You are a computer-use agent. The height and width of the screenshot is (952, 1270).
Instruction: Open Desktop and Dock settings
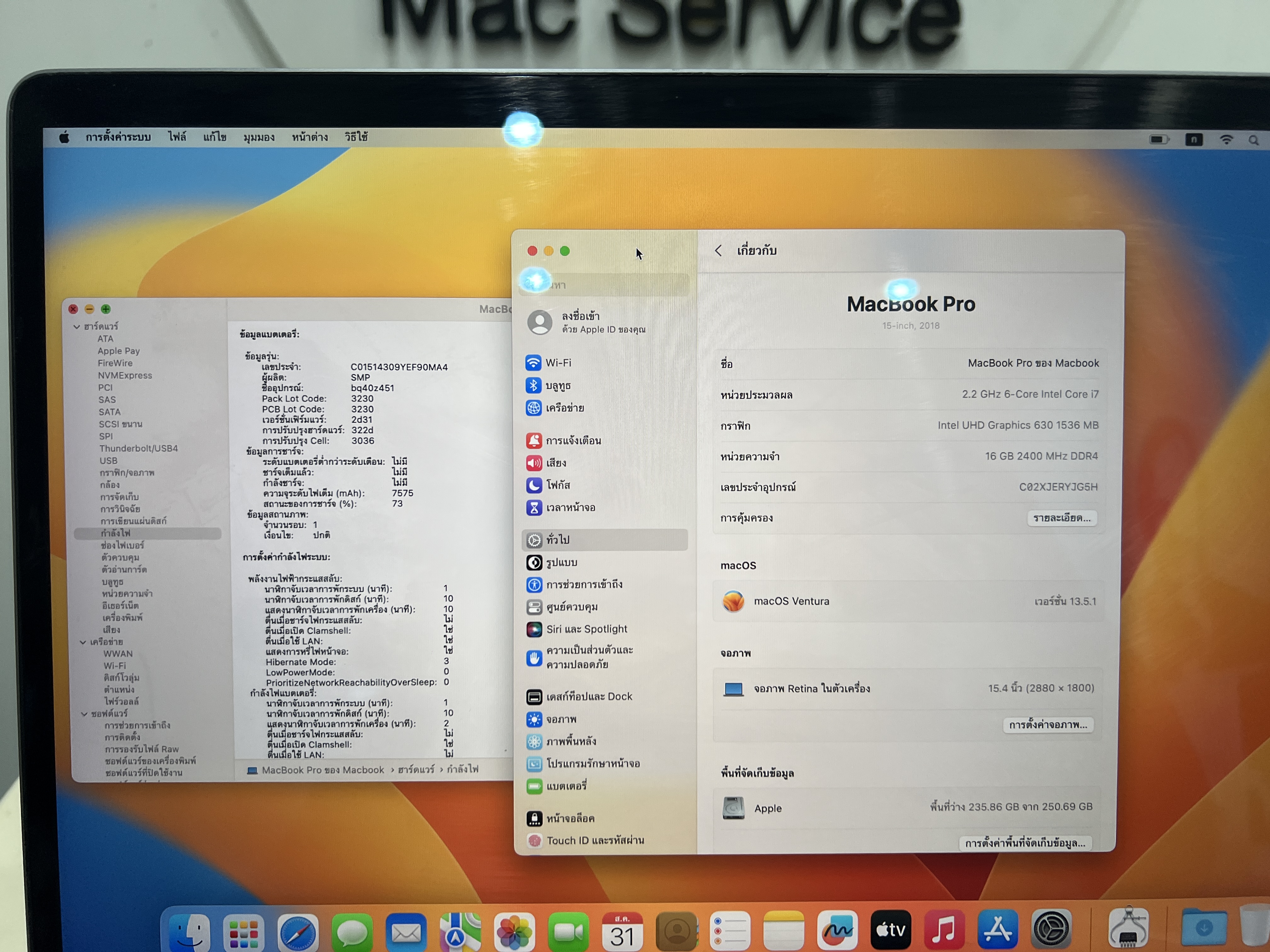point(588,696)
